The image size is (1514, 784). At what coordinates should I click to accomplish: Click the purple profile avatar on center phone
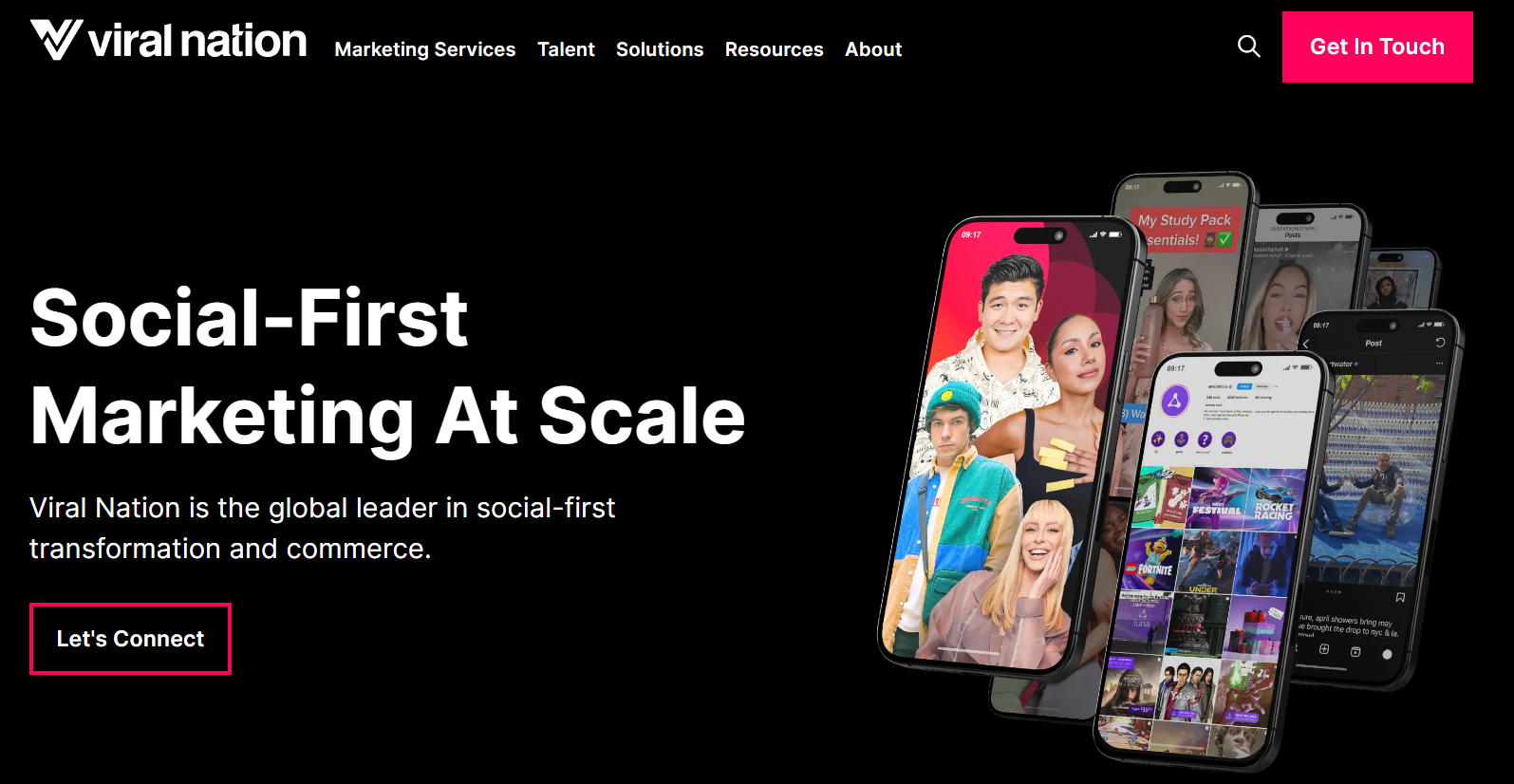1175,401
